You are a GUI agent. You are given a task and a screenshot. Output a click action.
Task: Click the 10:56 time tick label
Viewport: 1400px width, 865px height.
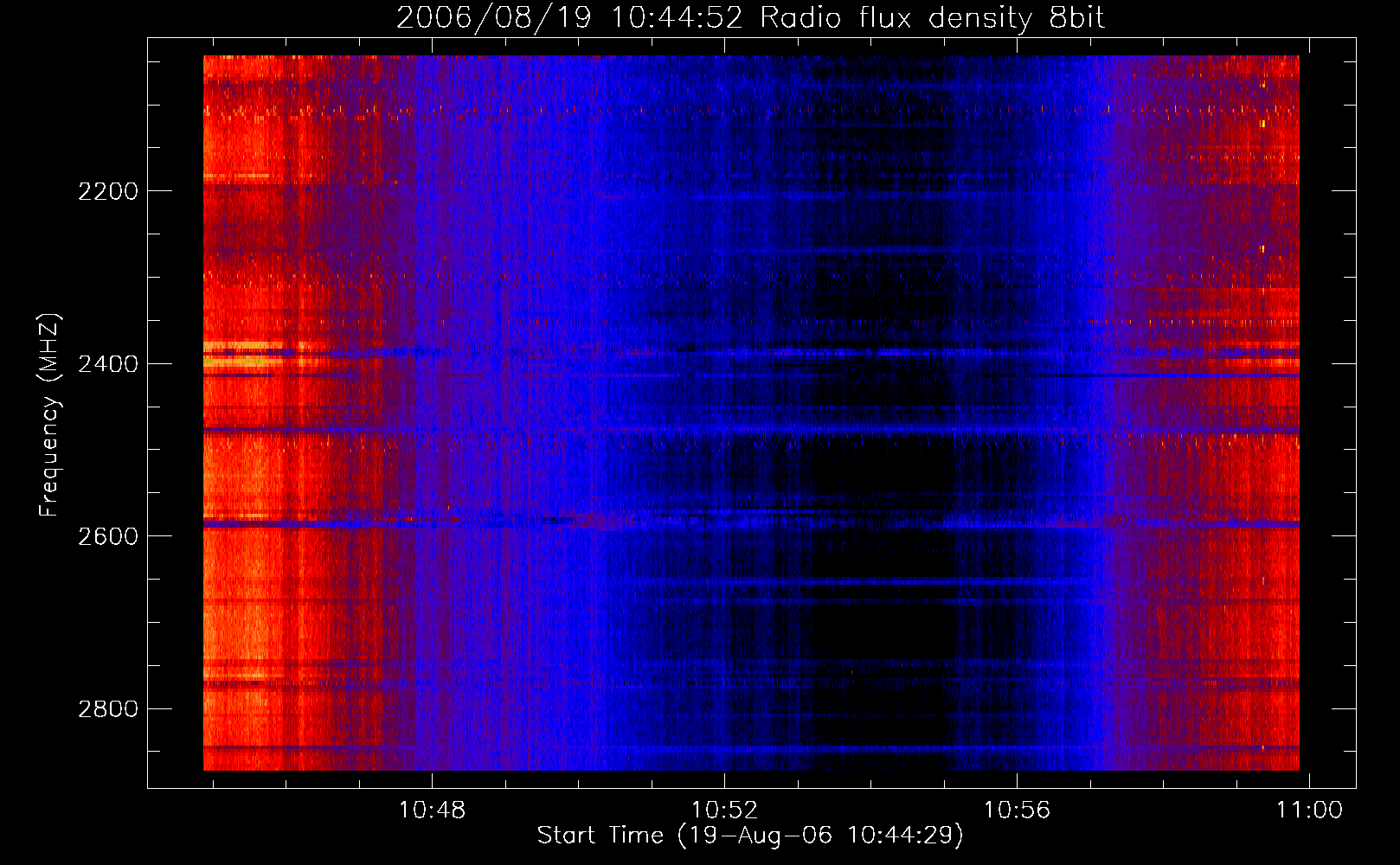pos(1017,811)
